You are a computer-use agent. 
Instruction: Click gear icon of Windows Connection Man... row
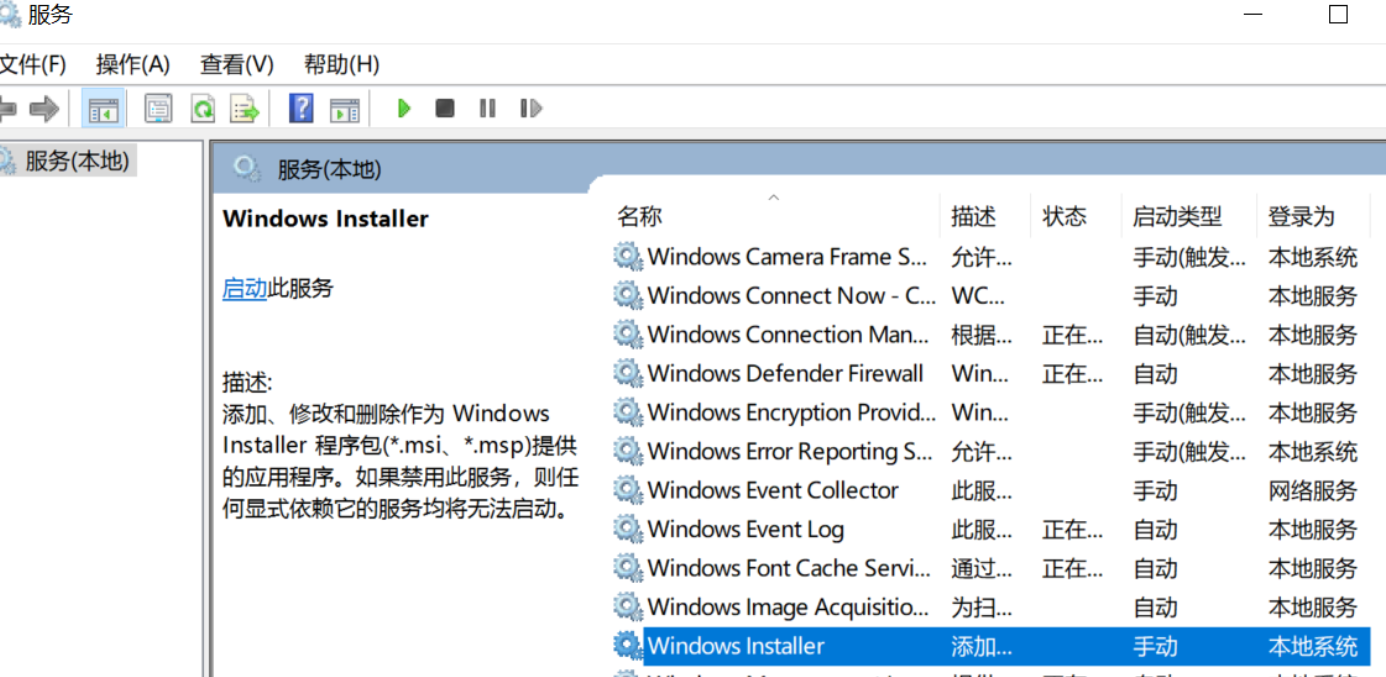(x=627, y=334)
